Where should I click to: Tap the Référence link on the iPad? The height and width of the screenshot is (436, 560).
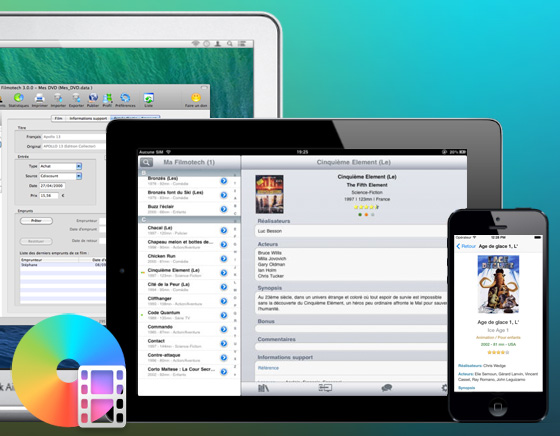pos(268,368)
